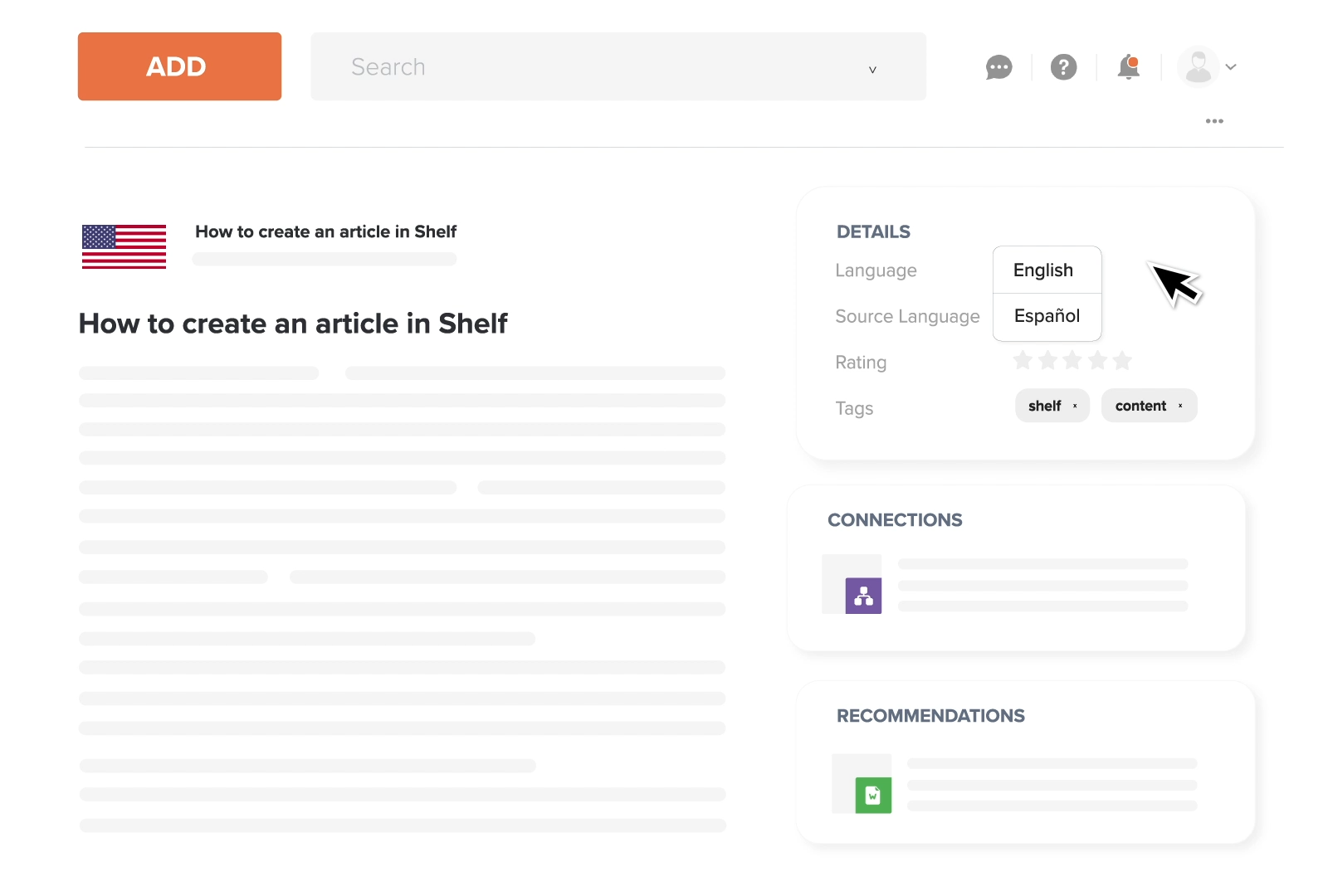Rate the article three stars
Viewport: 1328px width, 896px height.
pyautogui.click(x=1072, y=360)
